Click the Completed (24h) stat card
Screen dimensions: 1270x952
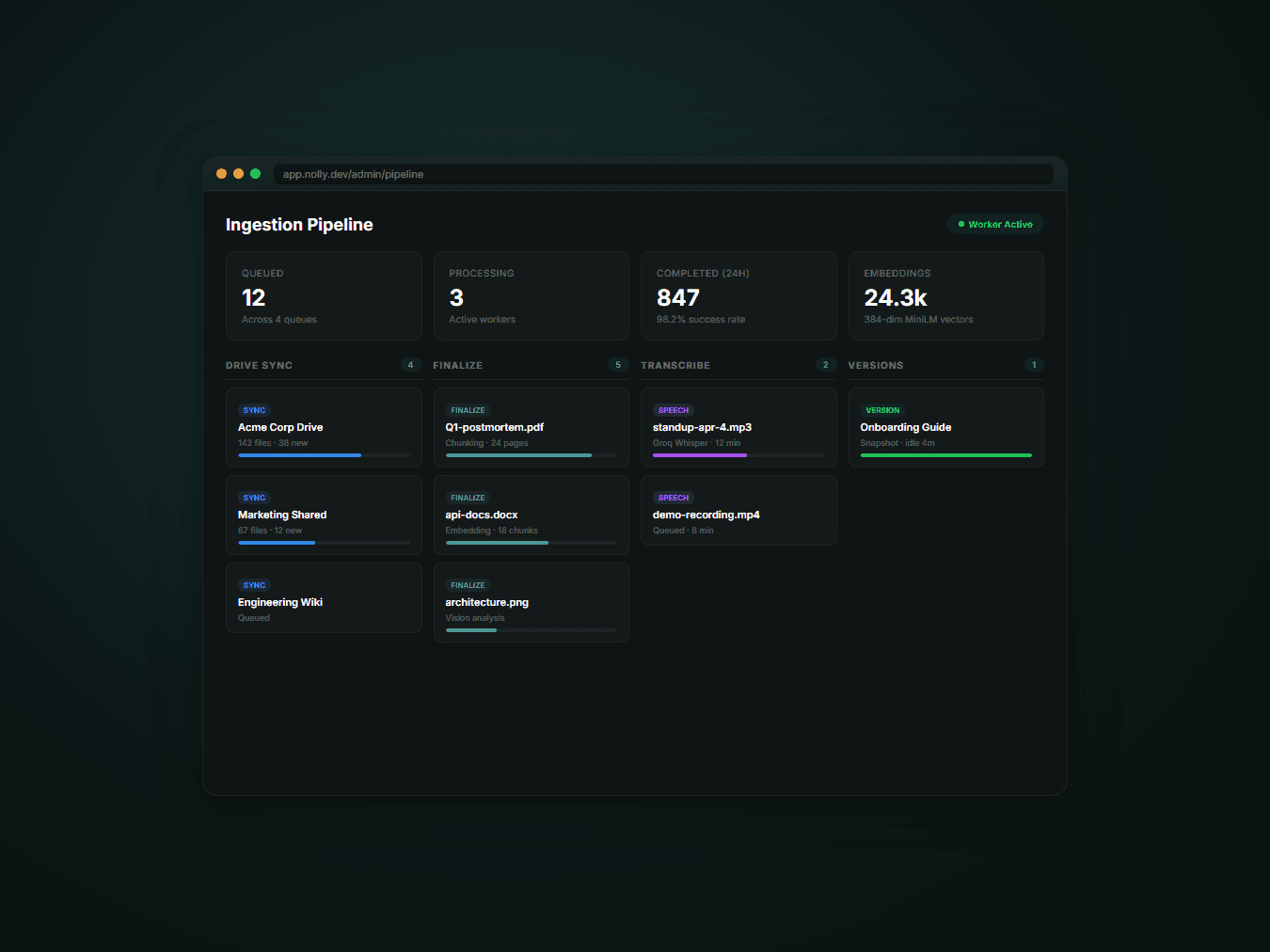click(738, 295)
